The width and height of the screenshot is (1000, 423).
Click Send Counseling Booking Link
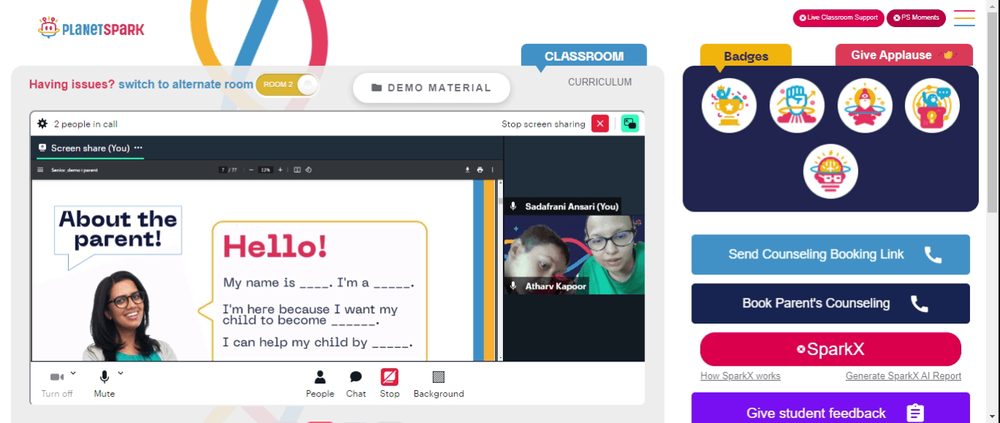click(830, 255)
